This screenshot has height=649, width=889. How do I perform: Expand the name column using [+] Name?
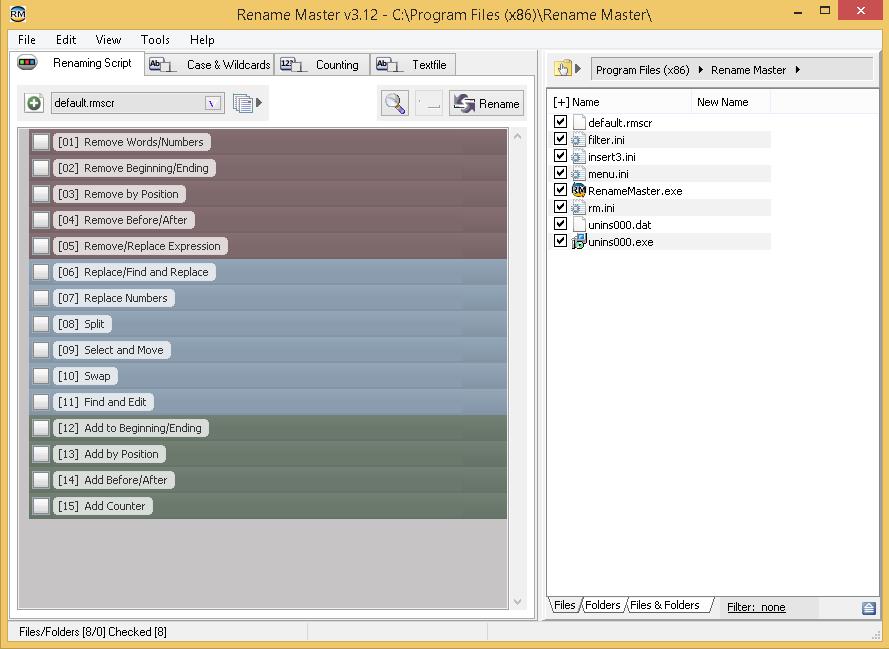click(563, 101)
